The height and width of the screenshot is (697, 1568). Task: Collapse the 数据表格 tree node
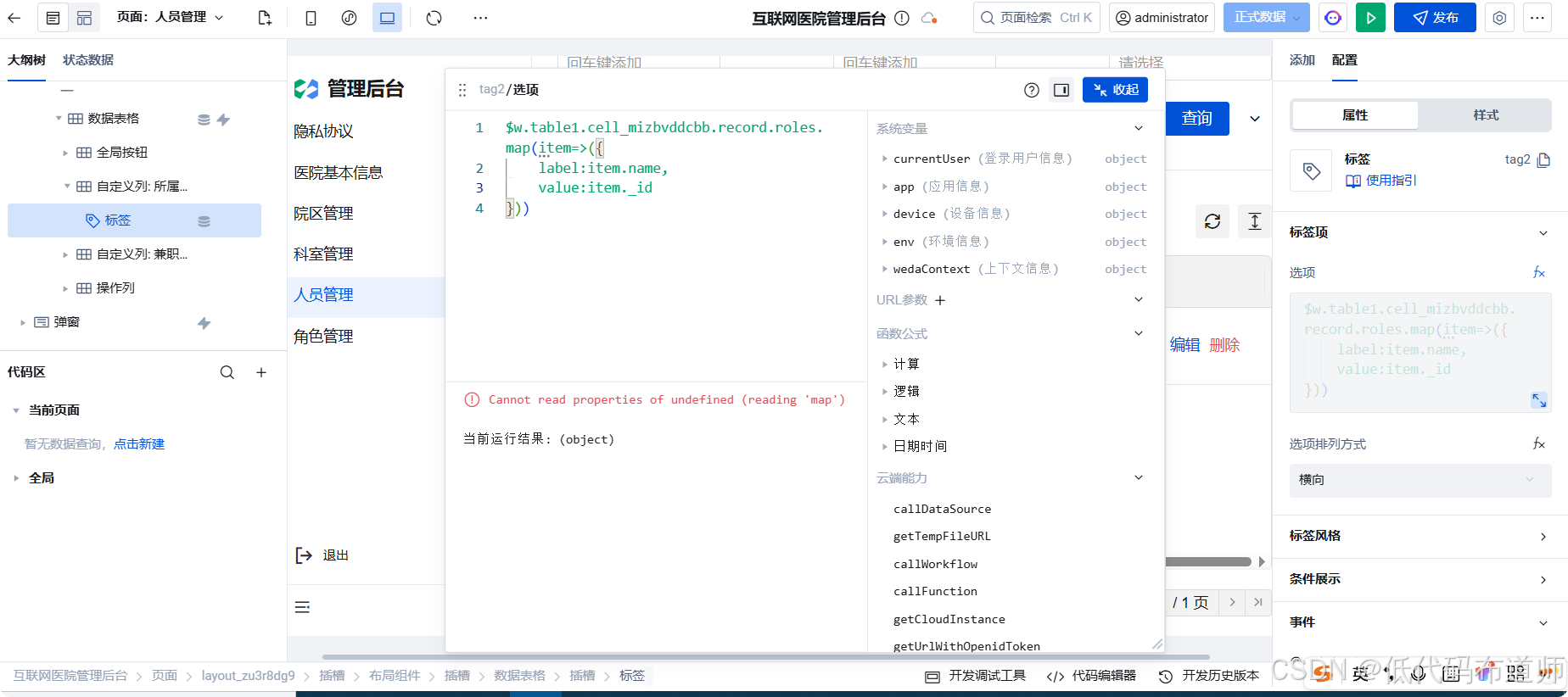59,119
